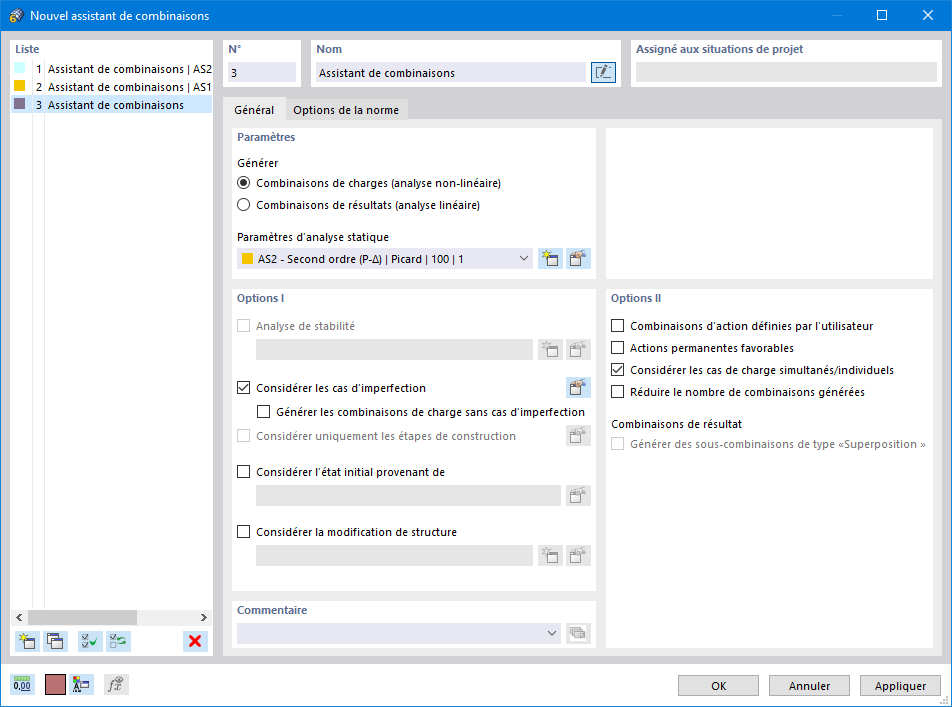
Task: Delete the combination wizard with the red X
Action: tap(194, 641)
